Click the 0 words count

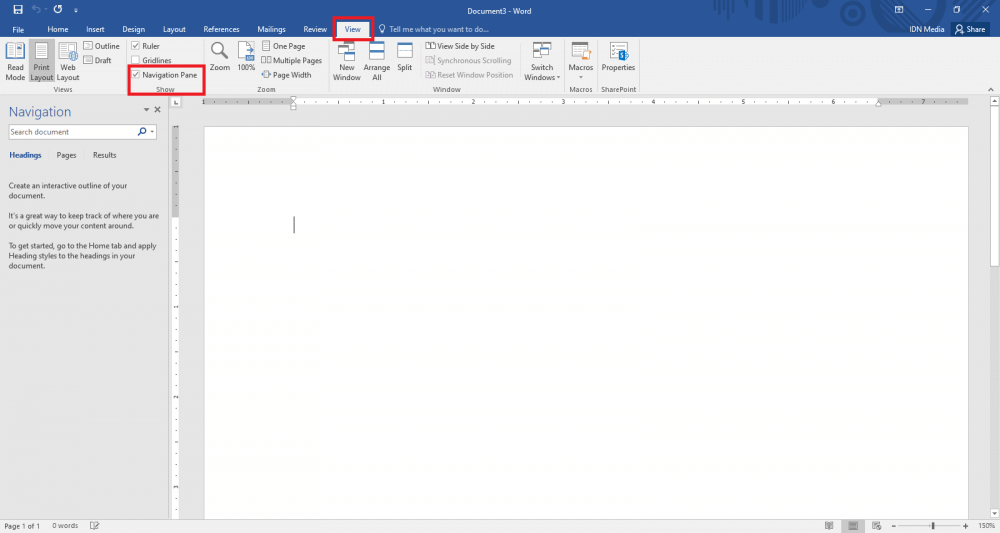tap(65, 526)
